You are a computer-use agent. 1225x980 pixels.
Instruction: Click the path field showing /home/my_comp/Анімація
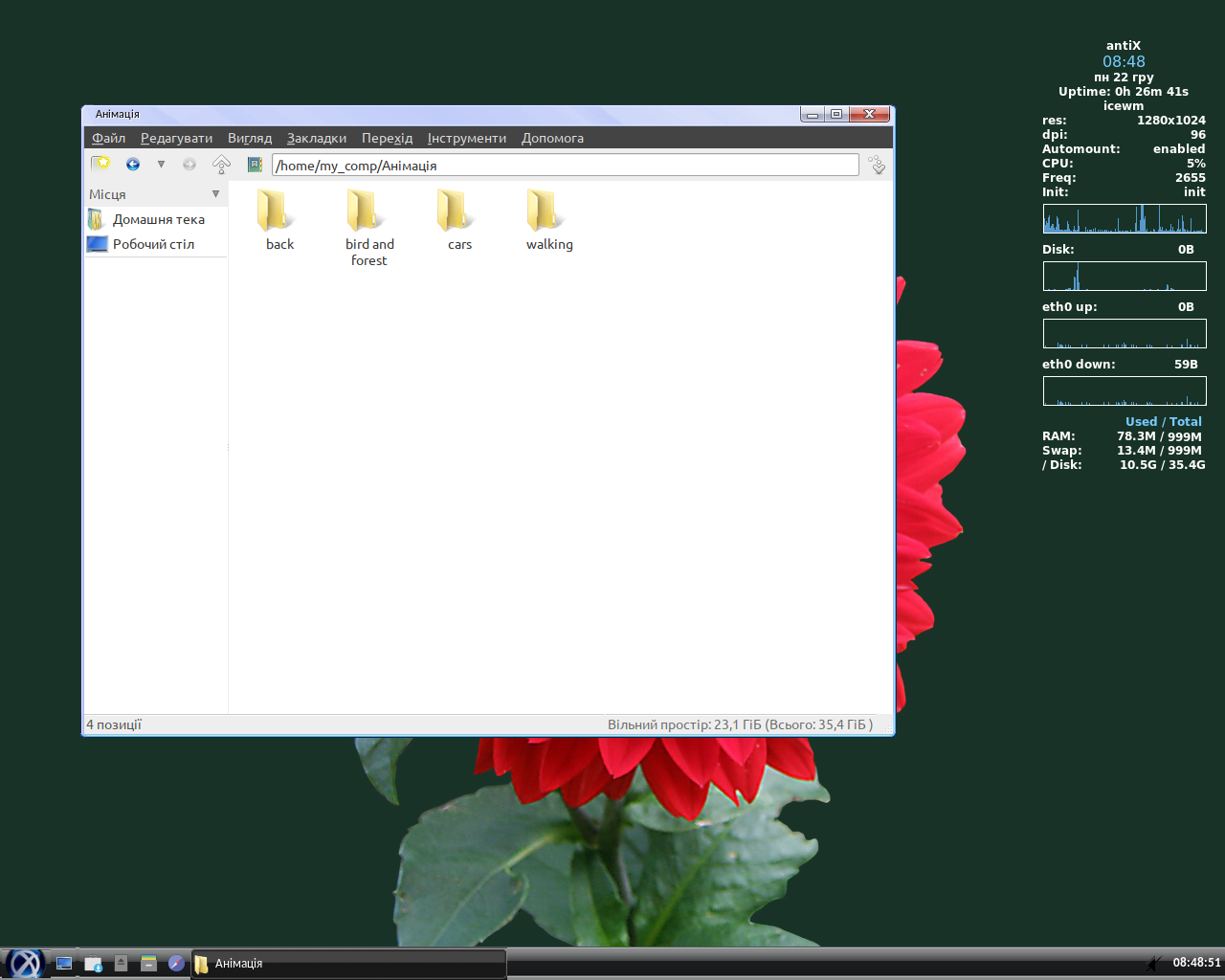[565, 166]
